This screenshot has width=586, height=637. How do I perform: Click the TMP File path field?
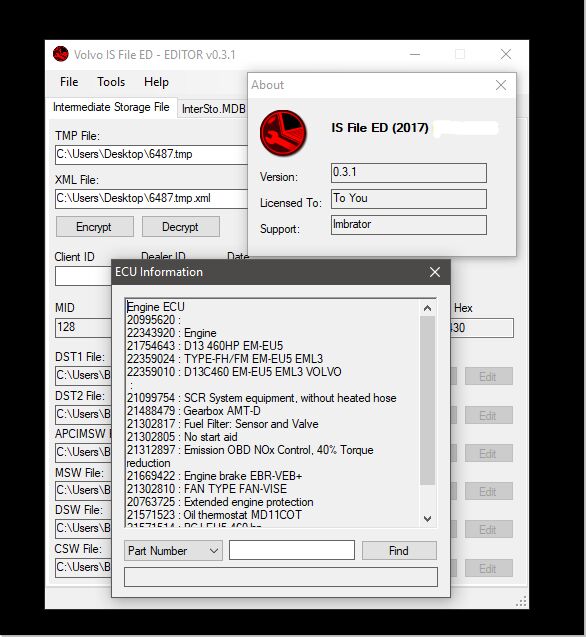point(151,154)
